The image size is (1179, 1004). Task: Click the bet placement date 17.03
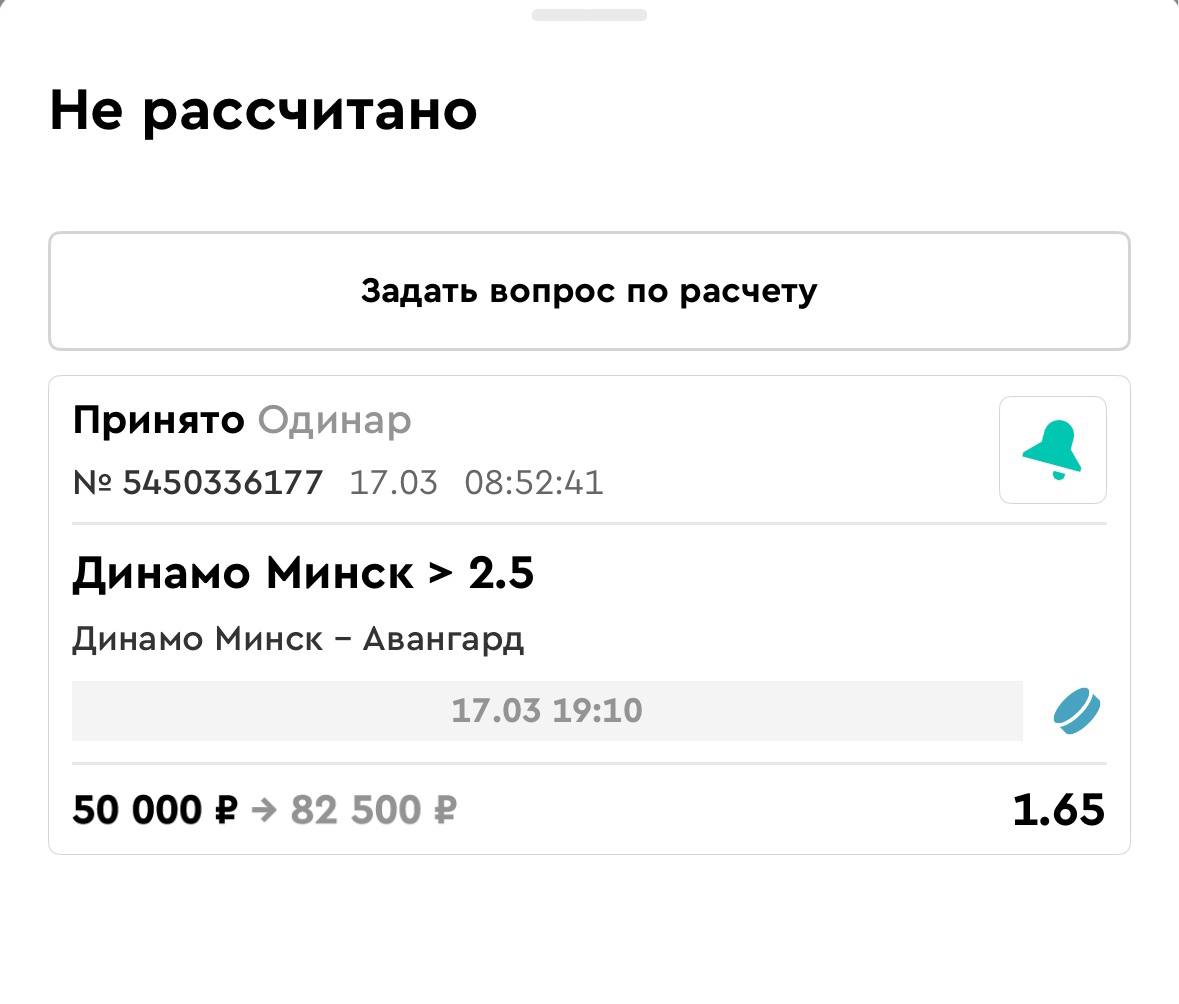pyautogui.click(x=393, y=483)
